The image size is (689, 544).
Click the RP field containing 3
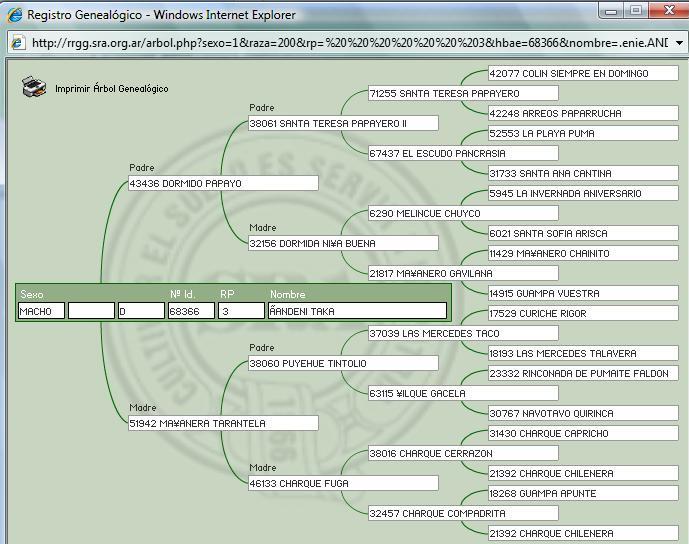(x=240, y=311)
